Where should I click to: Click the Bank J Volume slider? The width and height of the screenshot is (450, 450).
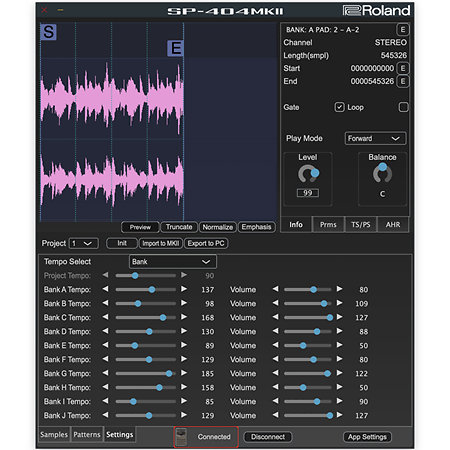pyautogui.click(x=308, y=415)
